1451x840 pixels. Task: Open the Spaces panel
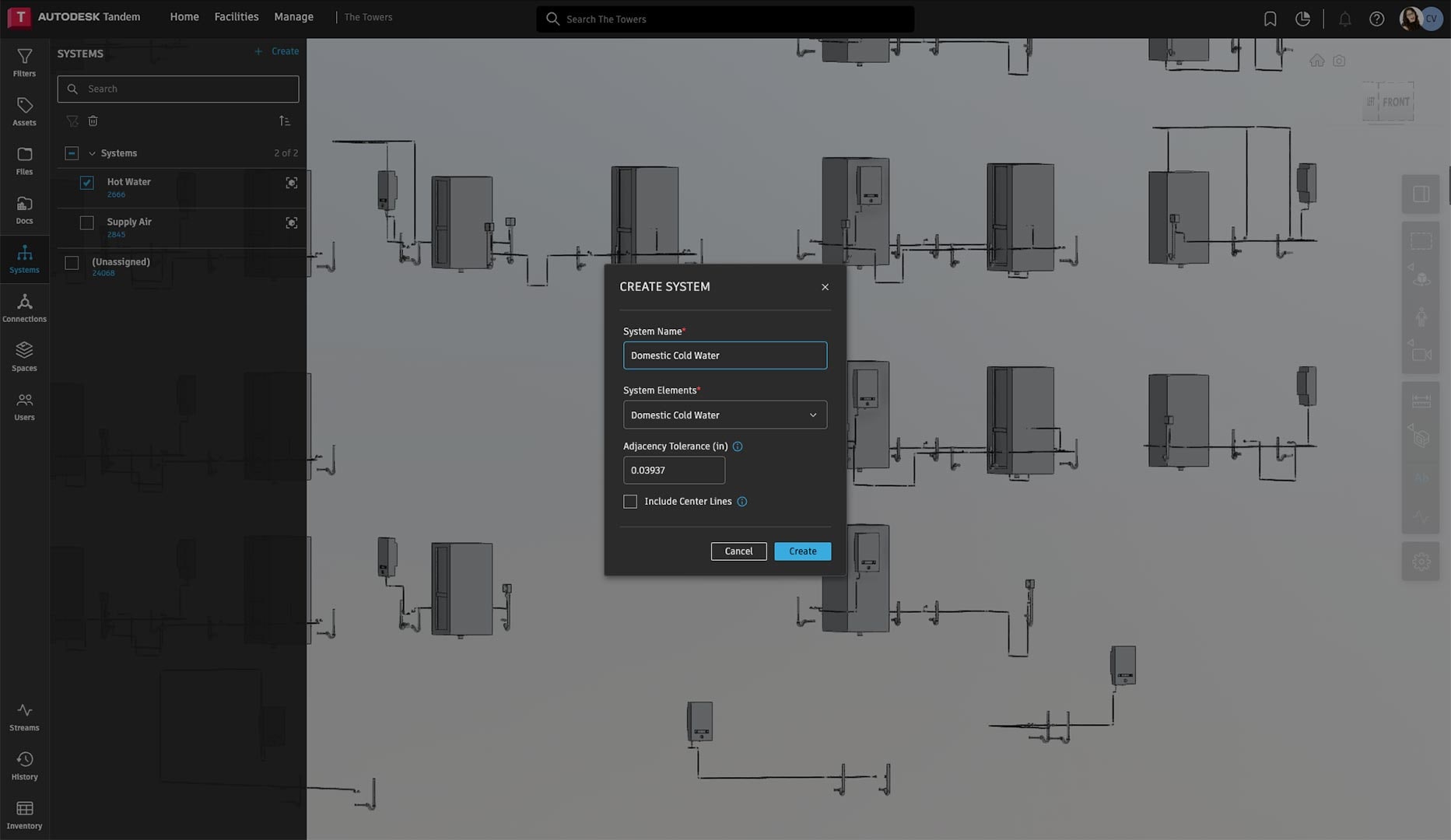point(24,357)
